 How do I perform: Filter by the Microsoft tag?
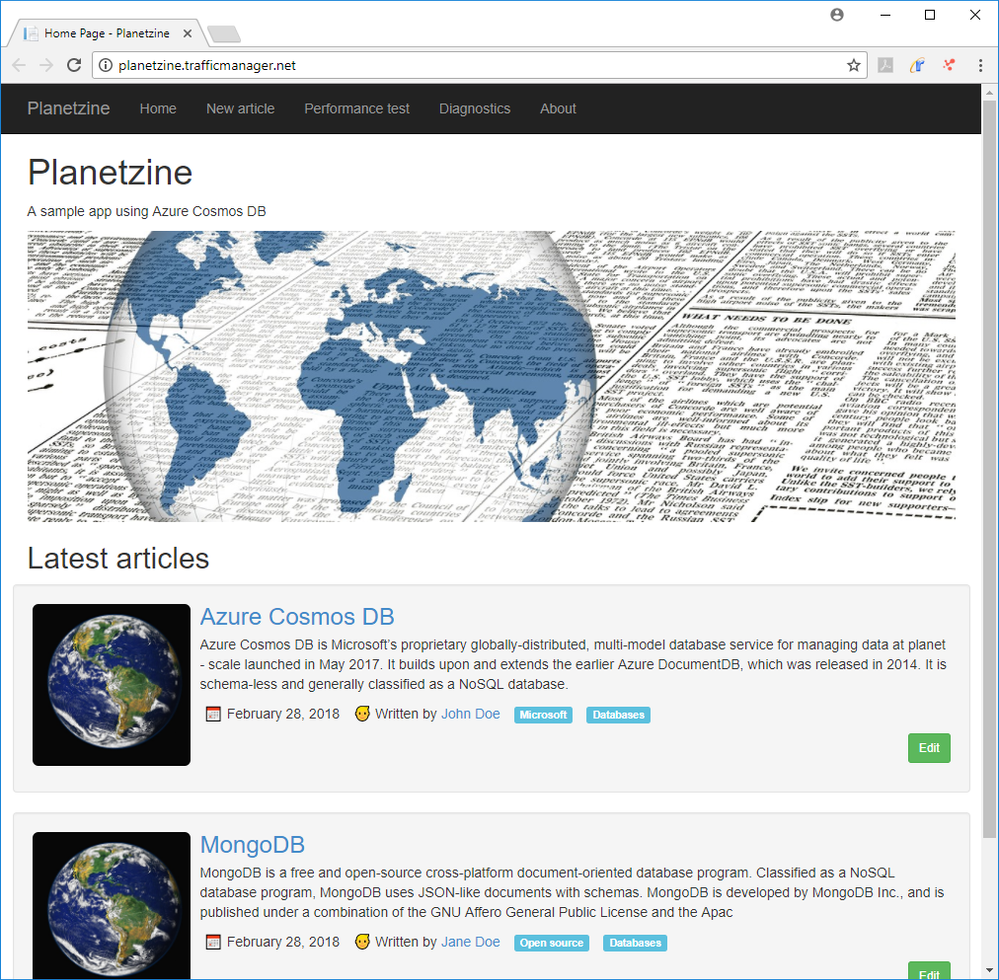click(x=543, y=715)
